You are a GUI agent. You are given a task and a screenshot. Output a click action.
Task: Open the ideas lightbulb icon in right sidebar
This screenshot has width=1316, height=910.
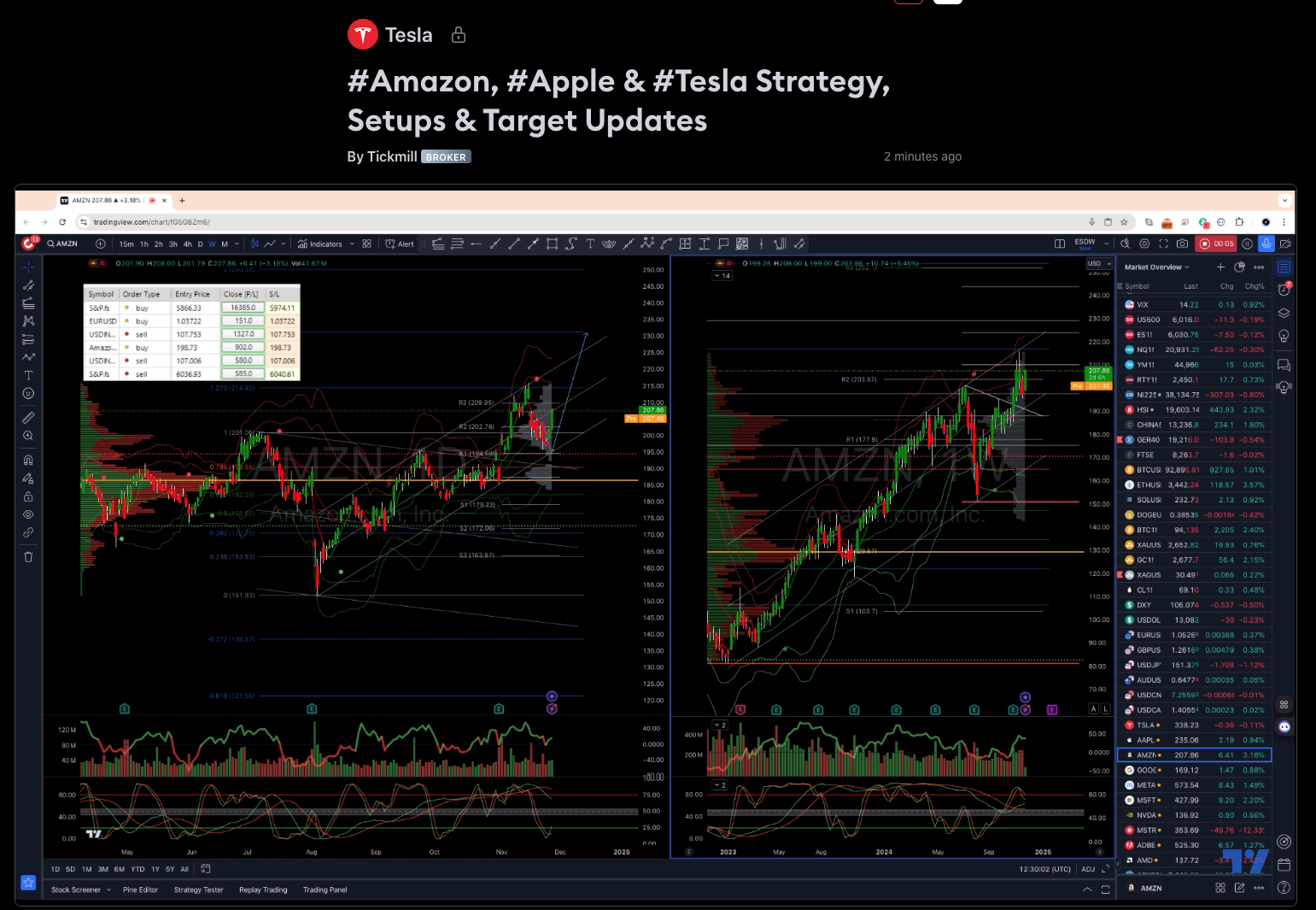click(1284, 337)
